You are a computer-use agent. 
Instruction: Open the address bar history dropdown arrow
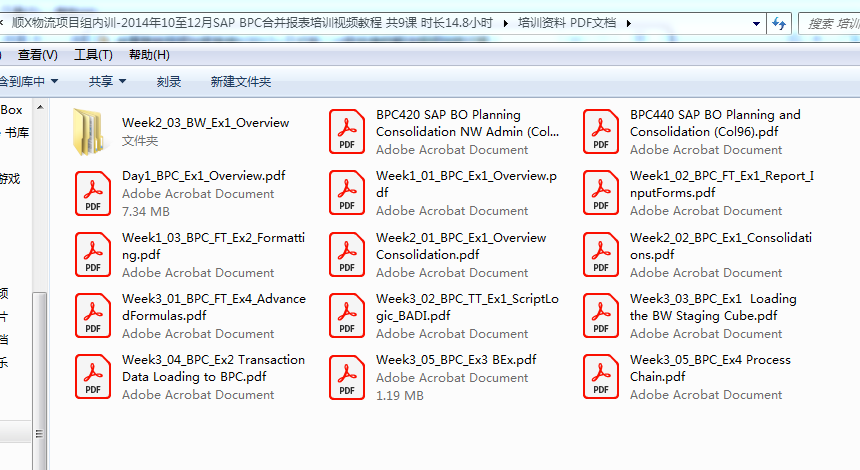pyautogui.click(x=756, y=24)
